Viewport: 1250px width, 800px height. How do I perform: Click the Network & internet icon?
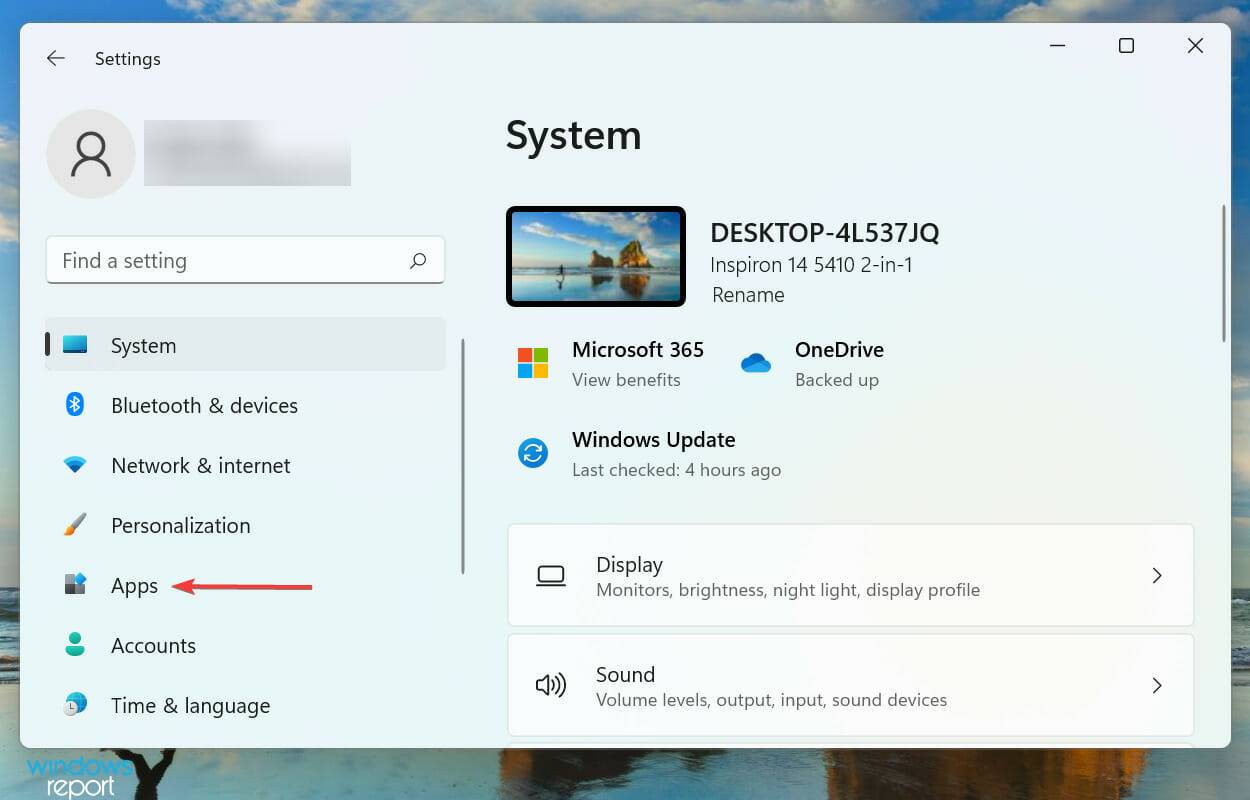tap(74, 465)
